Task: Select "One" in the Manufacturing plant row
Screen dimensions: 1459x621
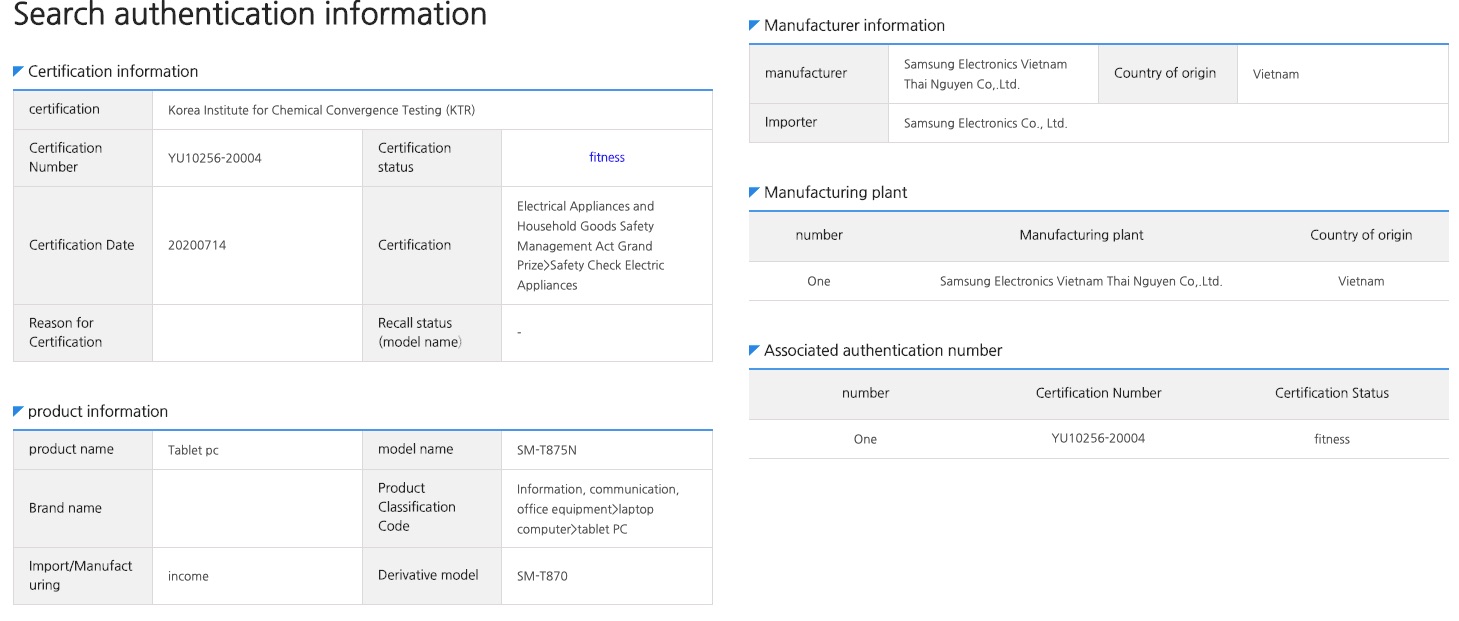Action: (819, 281)
